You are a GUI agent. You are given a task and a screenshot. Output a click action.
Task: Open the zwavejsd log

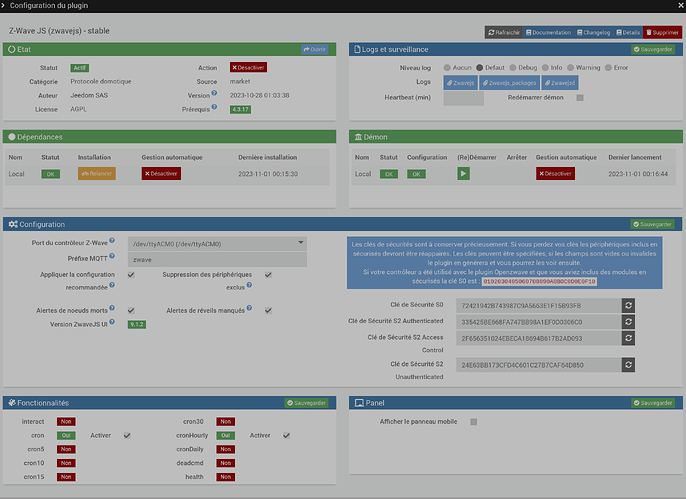[560, 83]
